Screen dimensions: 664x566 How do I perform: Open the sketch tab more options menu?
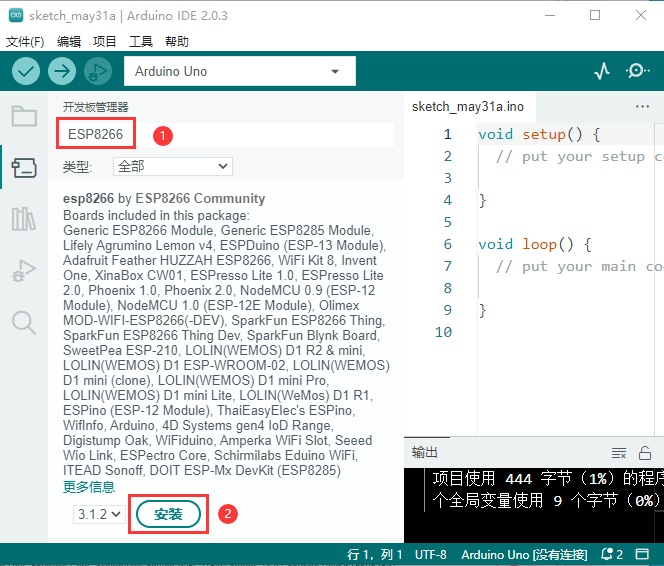click(642, 106)
